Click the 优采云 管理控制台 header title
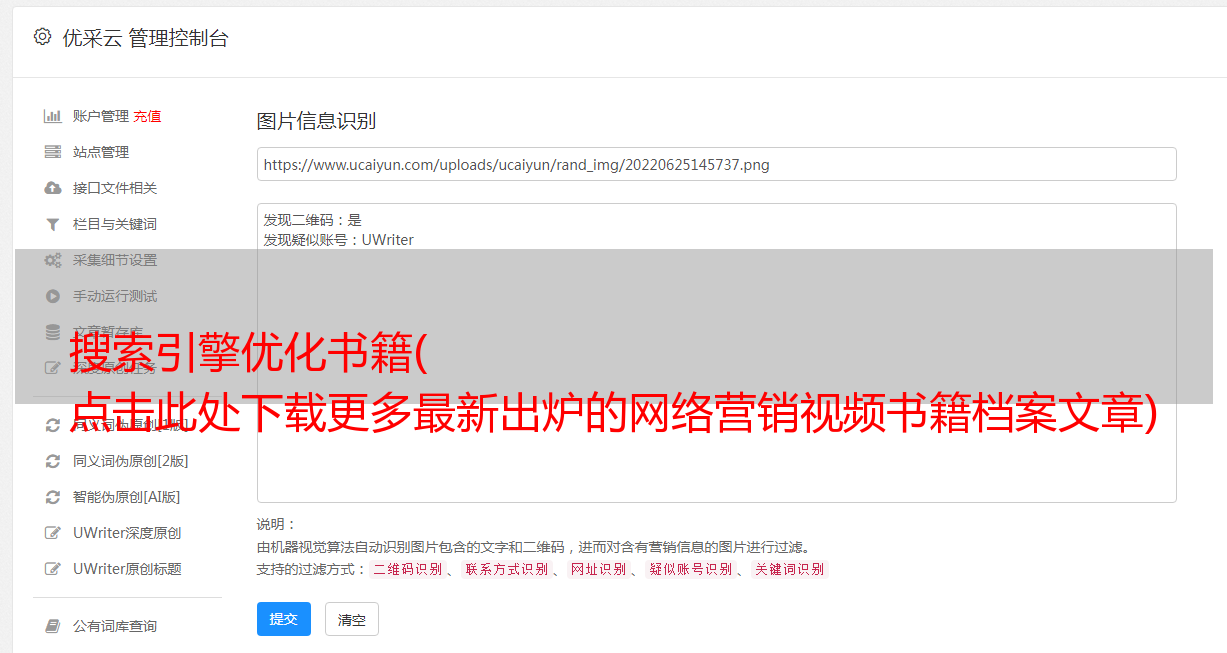 tap(145, 38)
